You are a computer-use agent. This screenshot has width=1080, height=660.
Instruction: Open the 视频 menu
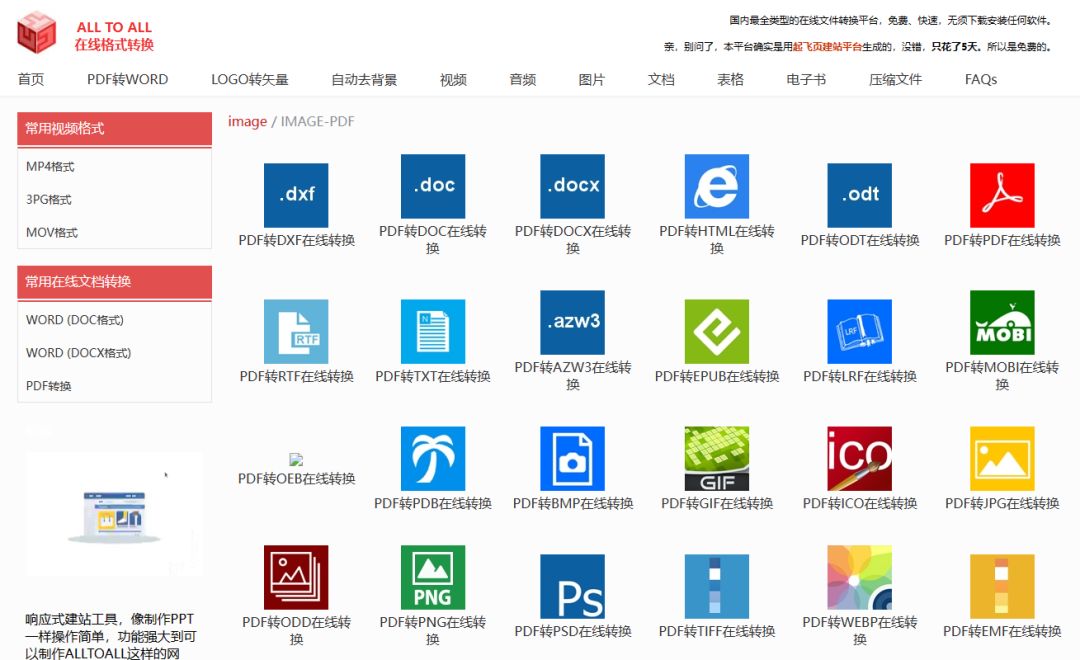click(x=453, y=79)
